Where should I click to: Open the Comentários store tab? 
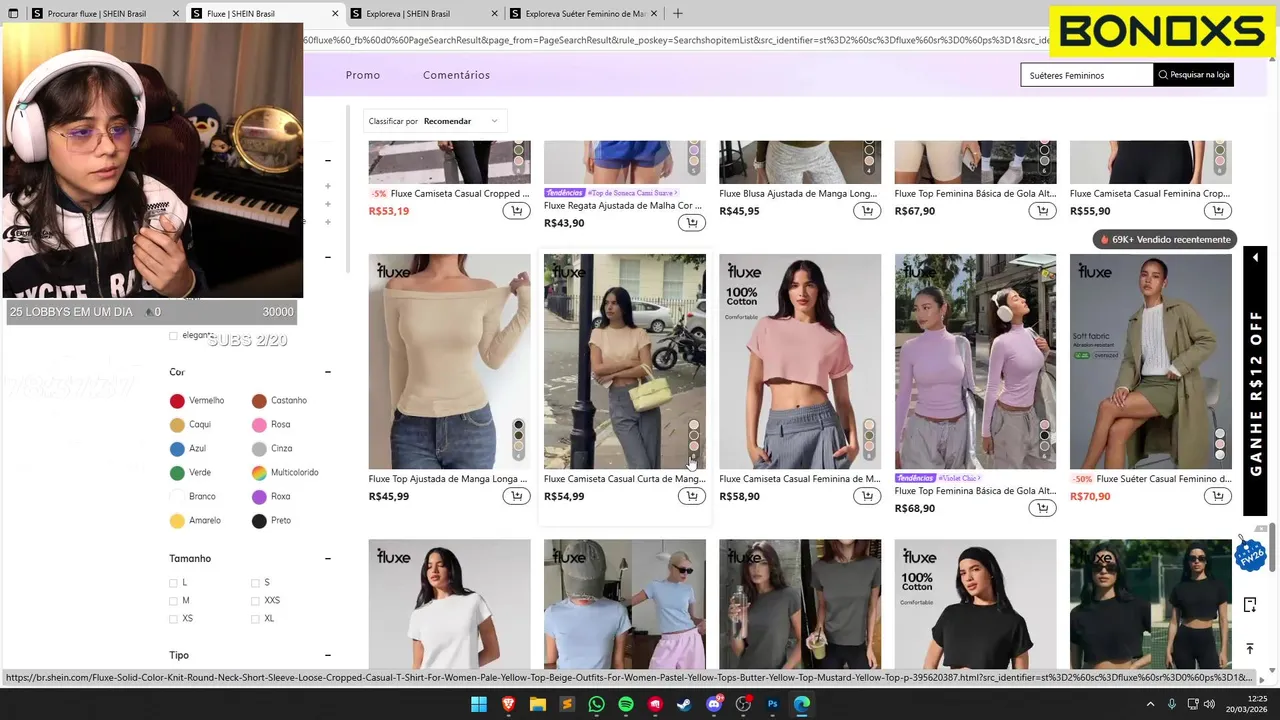pos(456,75)
